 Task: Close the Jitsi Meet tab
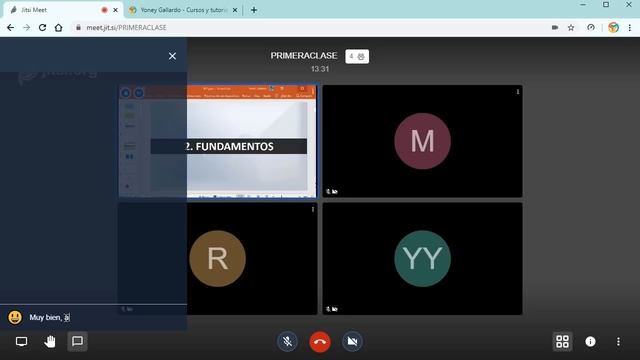click(115, 10)
